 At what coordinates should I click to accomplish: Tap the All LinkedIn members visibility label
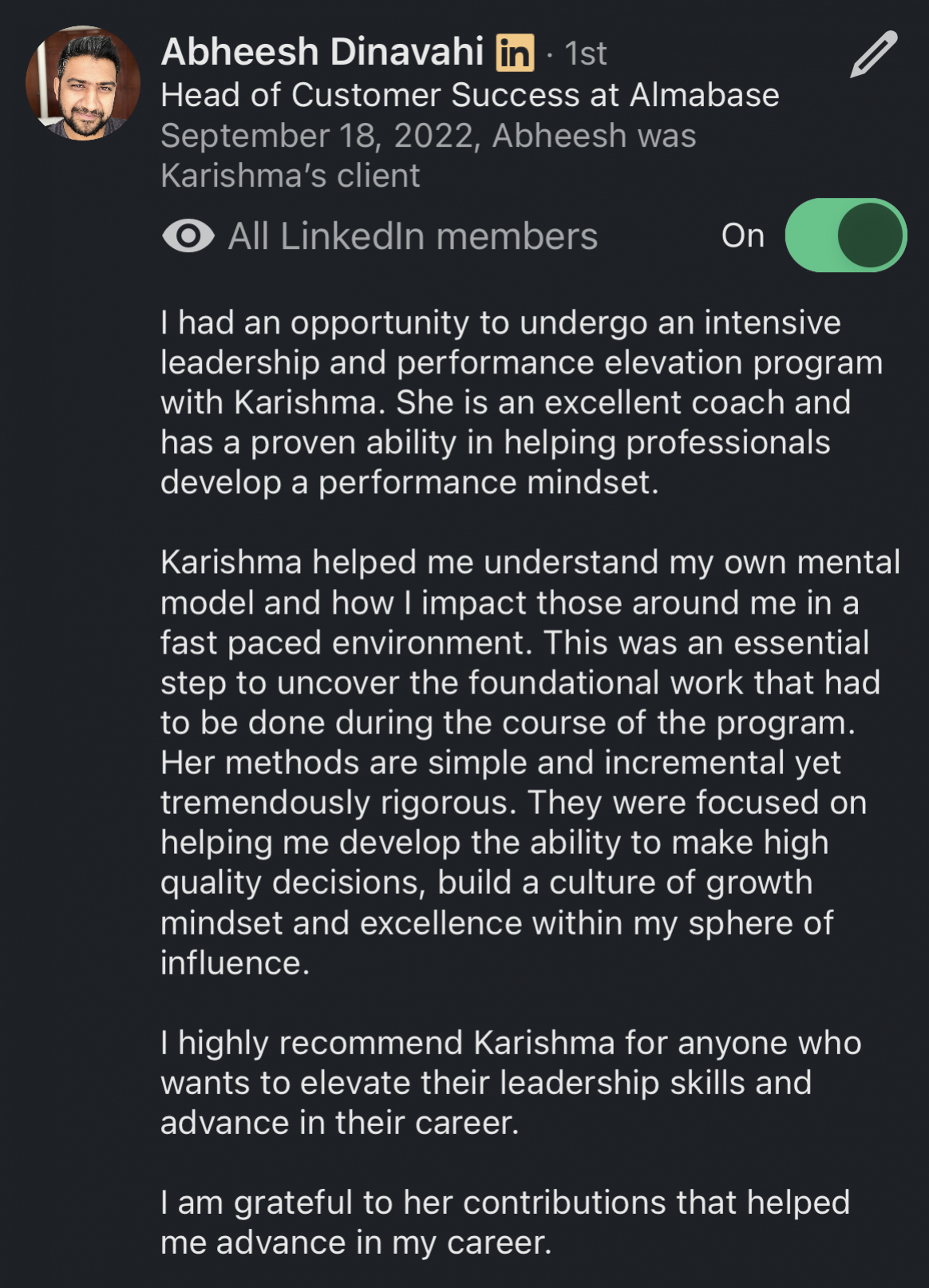(413, 236)
